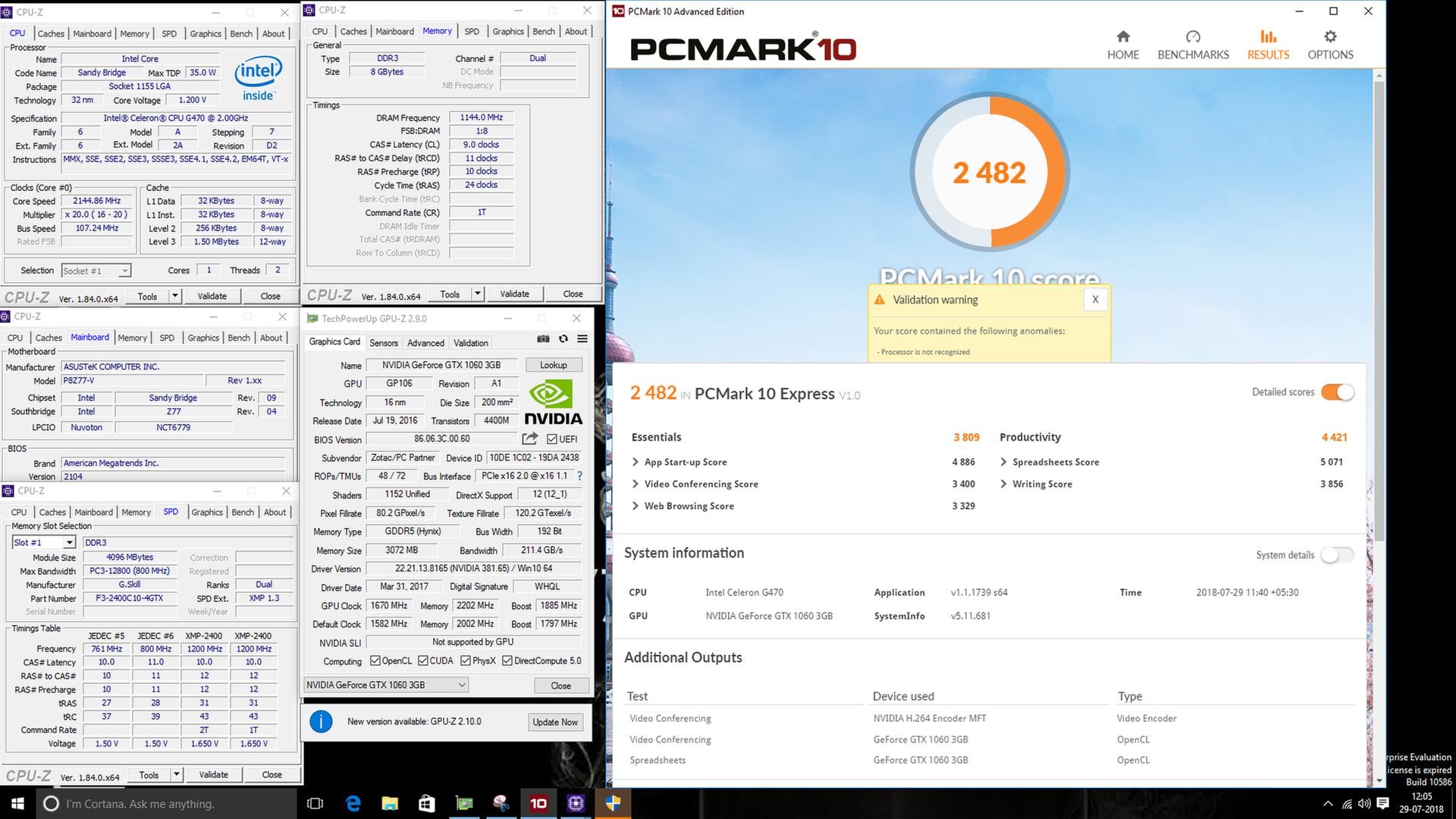Toggle PhysX checkbox in GPU-Z

[466, 661]
